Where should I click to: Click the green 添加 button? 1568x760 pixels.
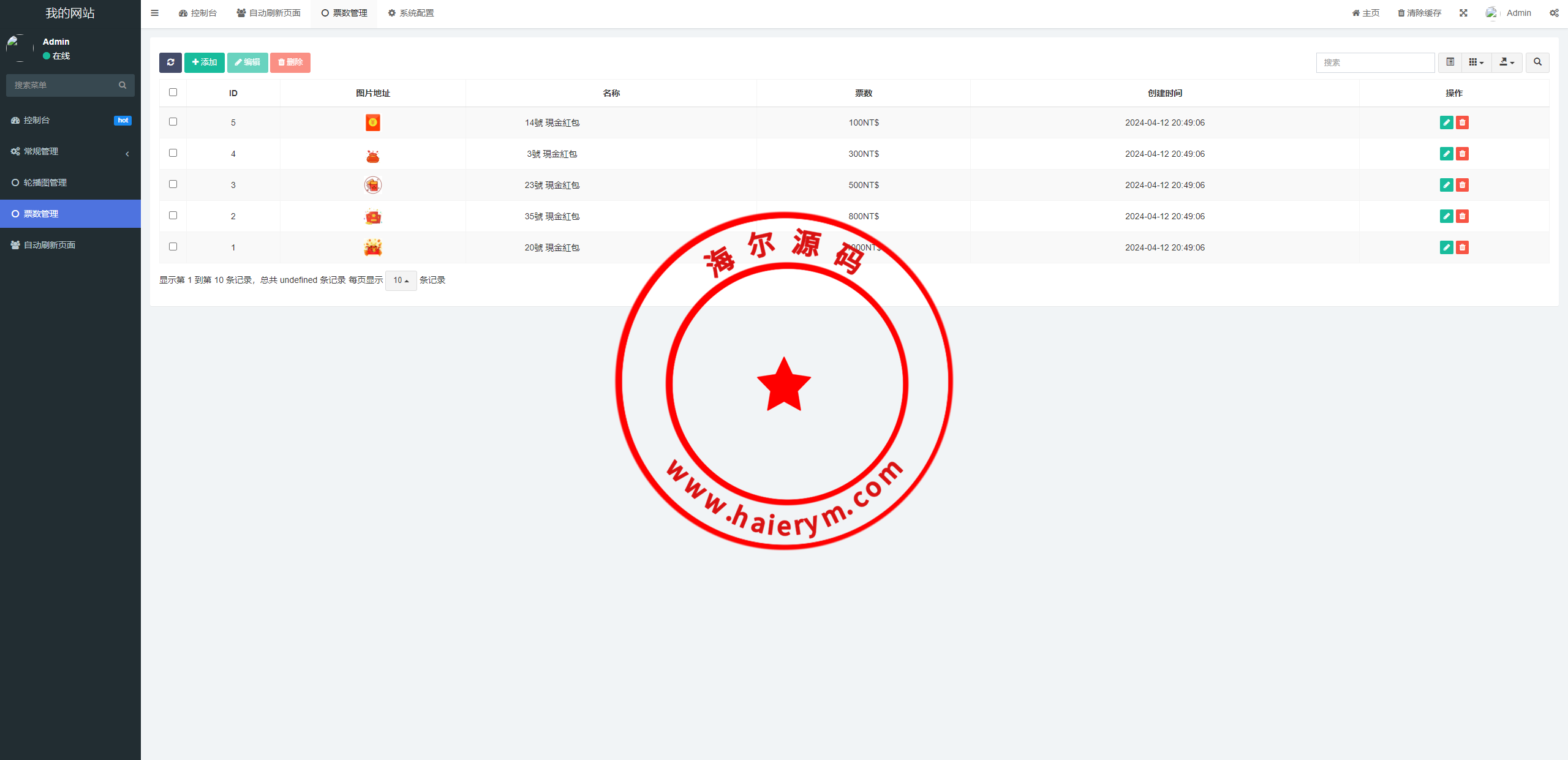pos(205,62)
